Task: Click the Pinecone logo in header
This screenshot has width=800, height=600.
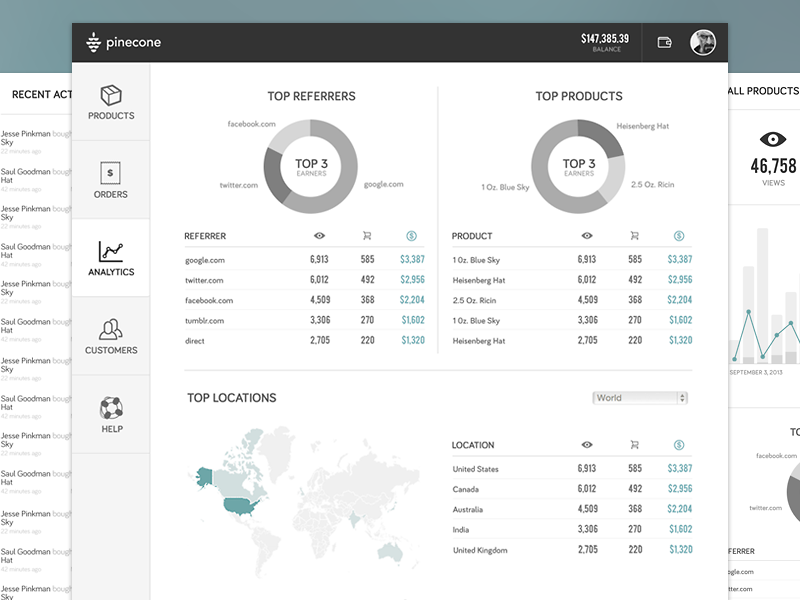Action: click(124, 42)
